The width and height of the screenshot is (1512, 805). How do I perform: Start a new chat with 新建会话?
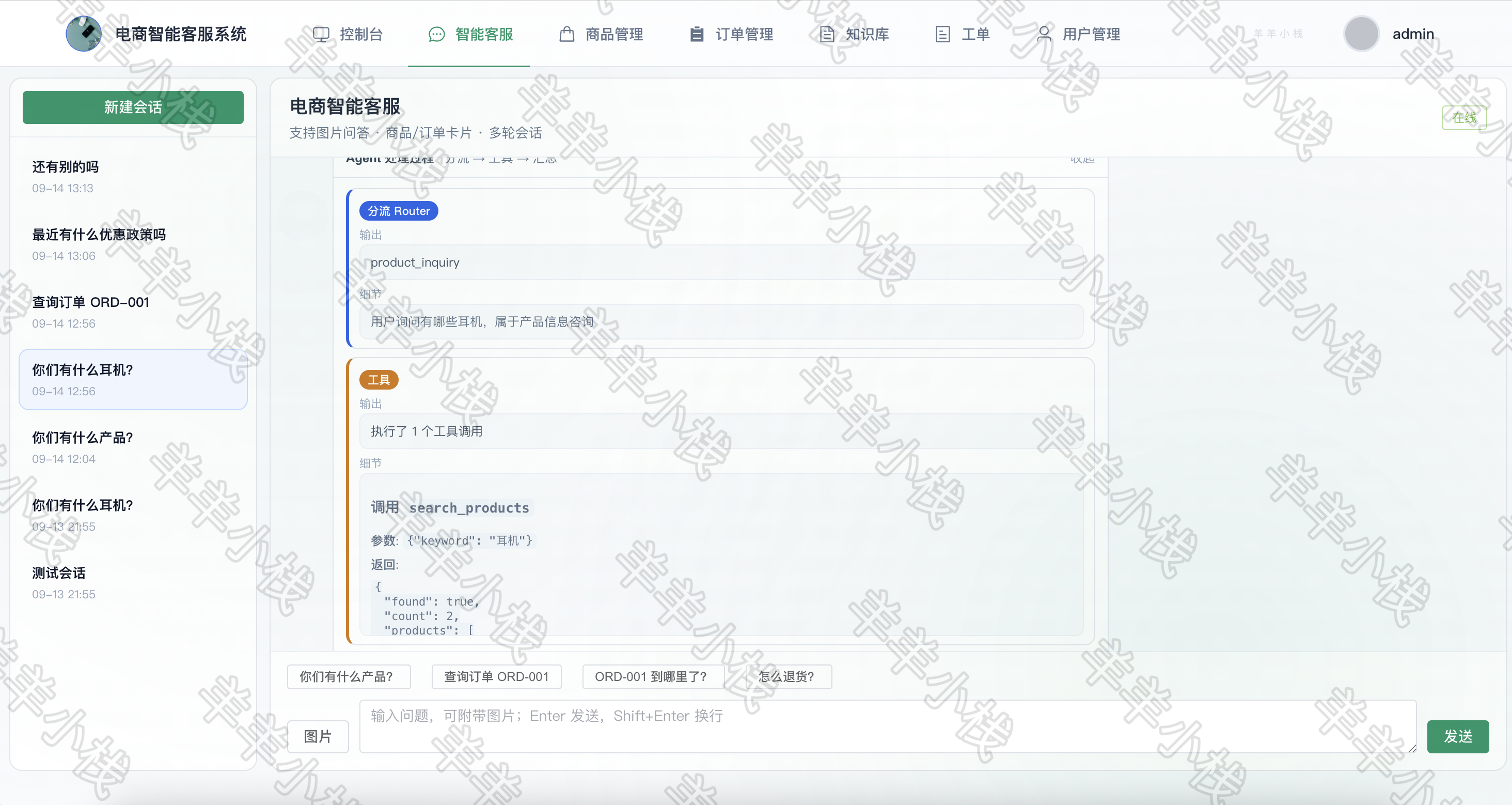coord(133,107)
